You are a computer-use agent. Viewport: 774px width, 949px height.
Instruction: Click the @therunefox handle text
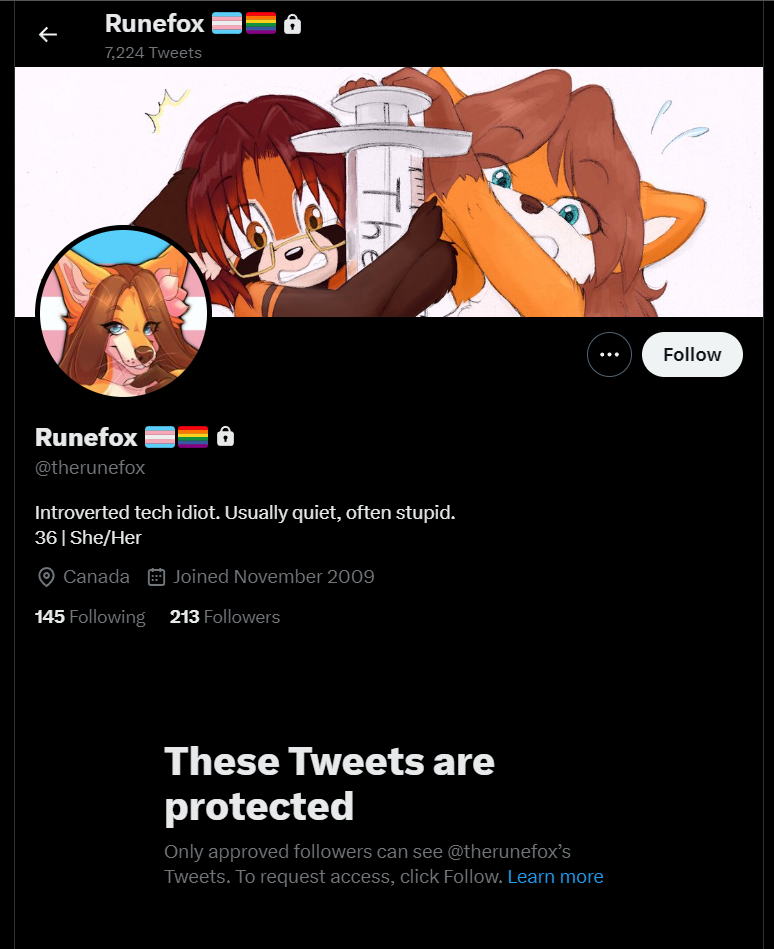click(90, 467)
